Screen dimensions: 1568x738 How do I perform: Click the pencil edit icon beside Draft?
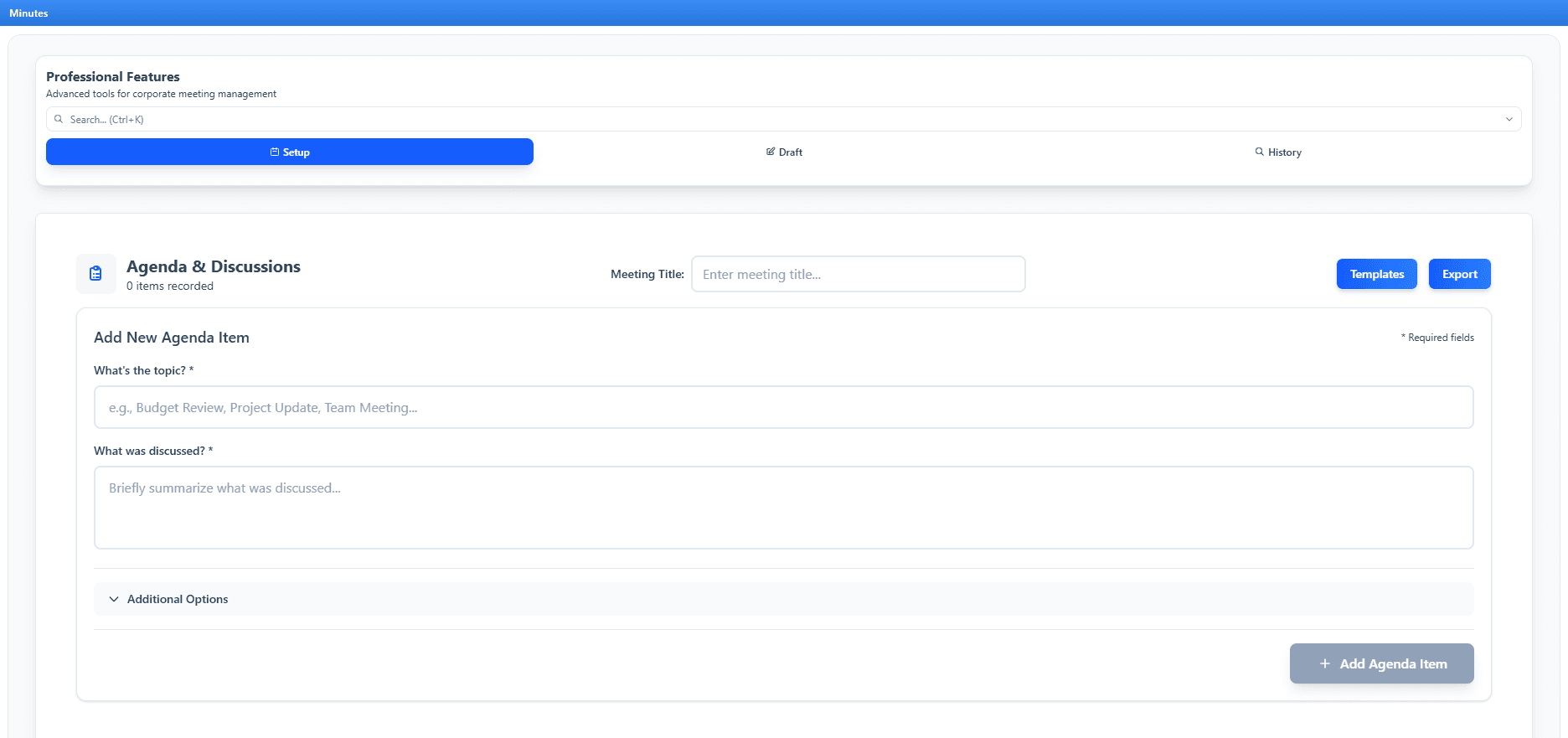(x=771, y=152)
